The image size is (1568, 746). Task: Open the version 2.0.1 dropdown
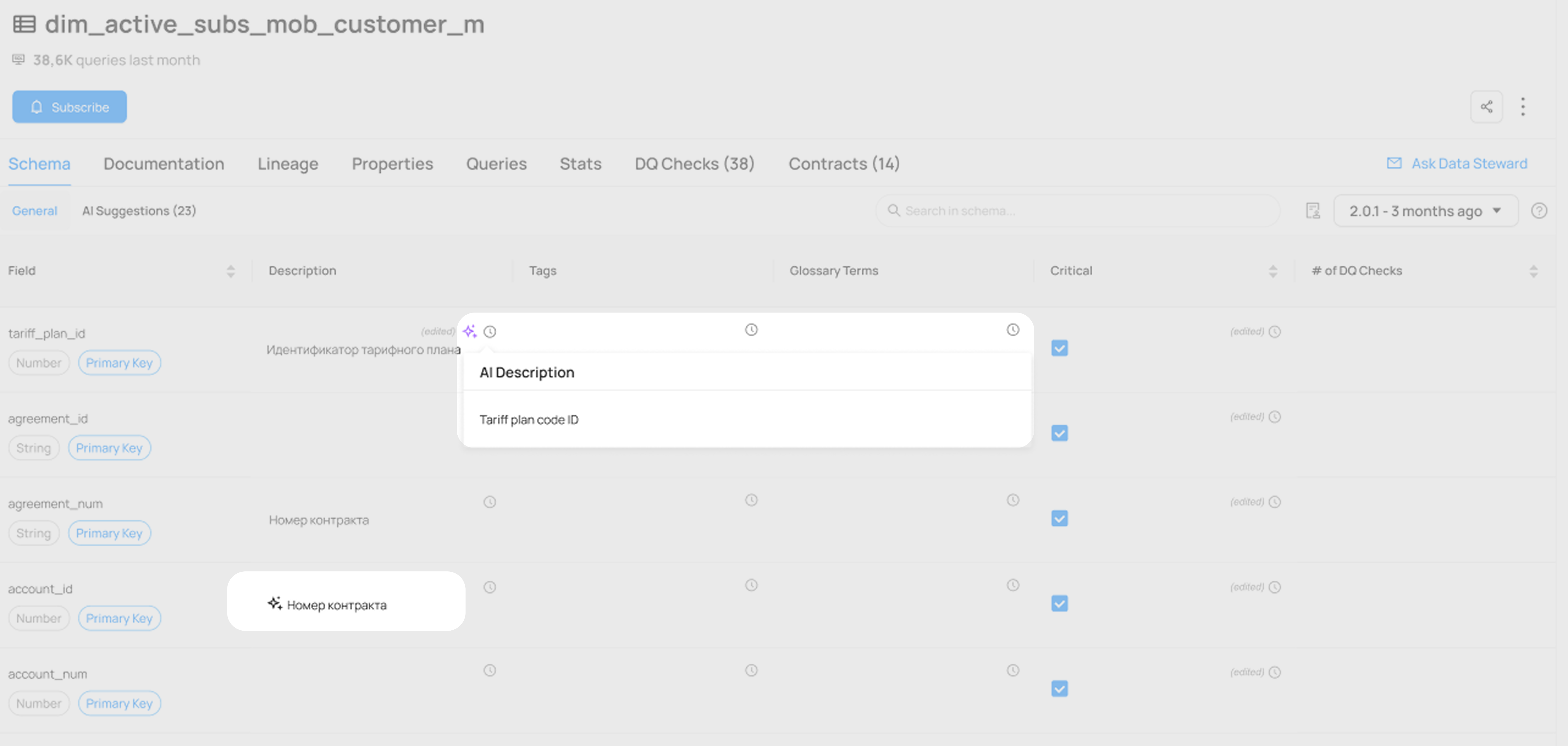click(x=1425, y=211)
